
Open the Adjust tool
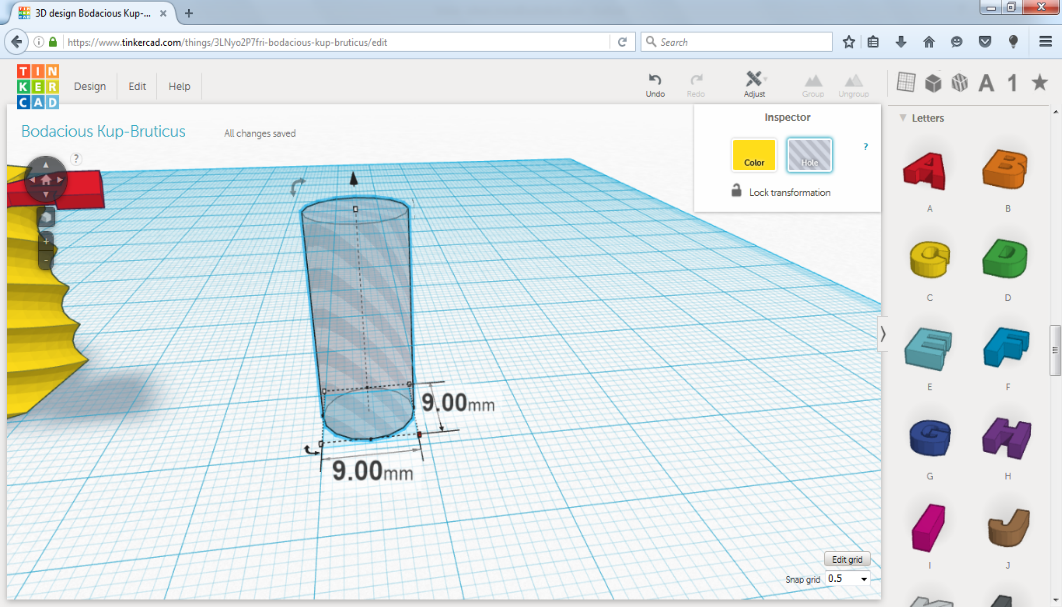click(x=754, y=85)
